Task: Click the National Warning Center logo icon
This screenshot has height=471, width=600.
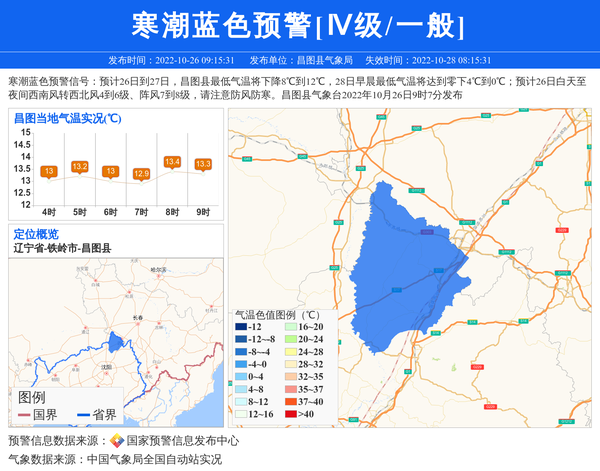Action: (117, 441)
